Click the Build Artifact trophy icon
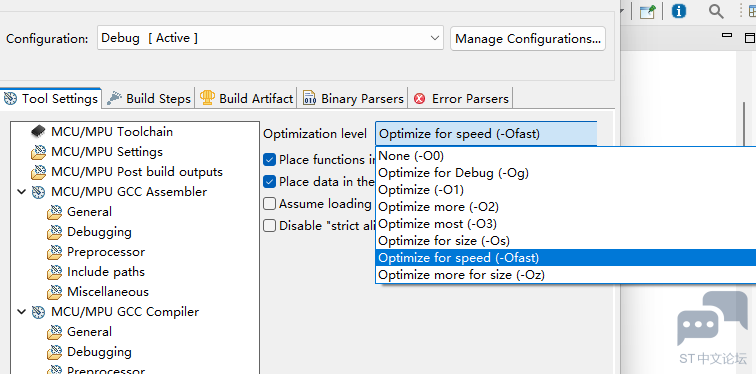 click(x=207, y=98)
